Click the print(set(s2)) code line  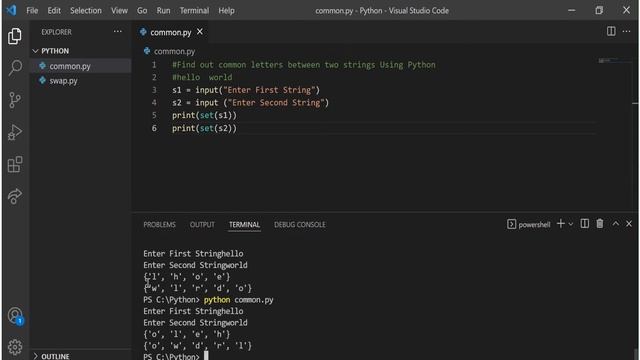[204, 128]
